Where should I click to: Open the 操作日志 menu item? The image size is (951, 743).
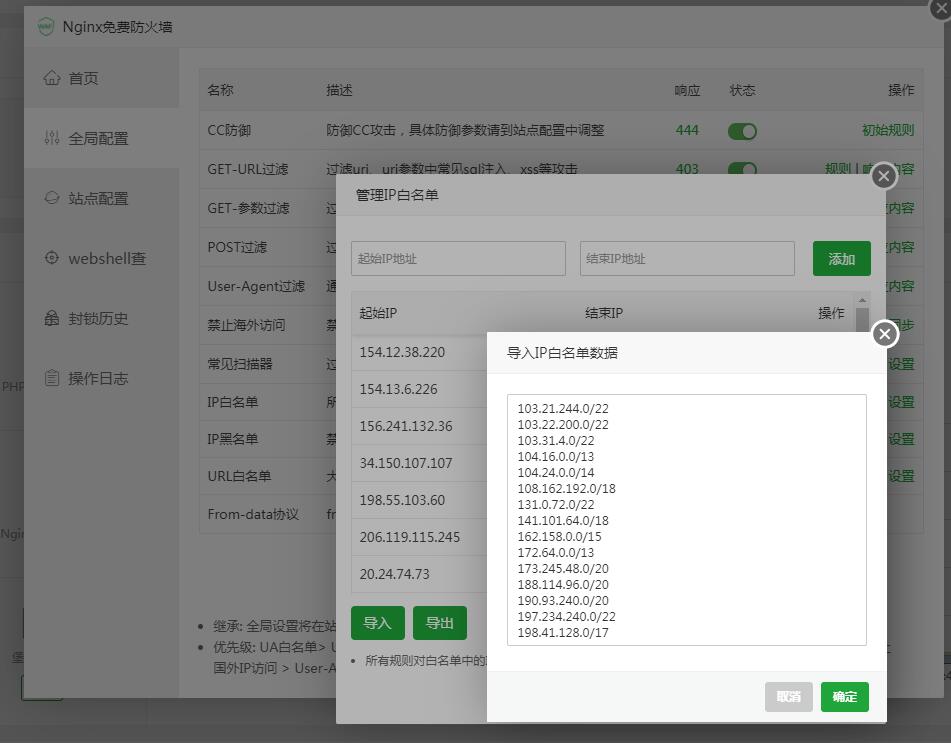(x=98, y=379)
